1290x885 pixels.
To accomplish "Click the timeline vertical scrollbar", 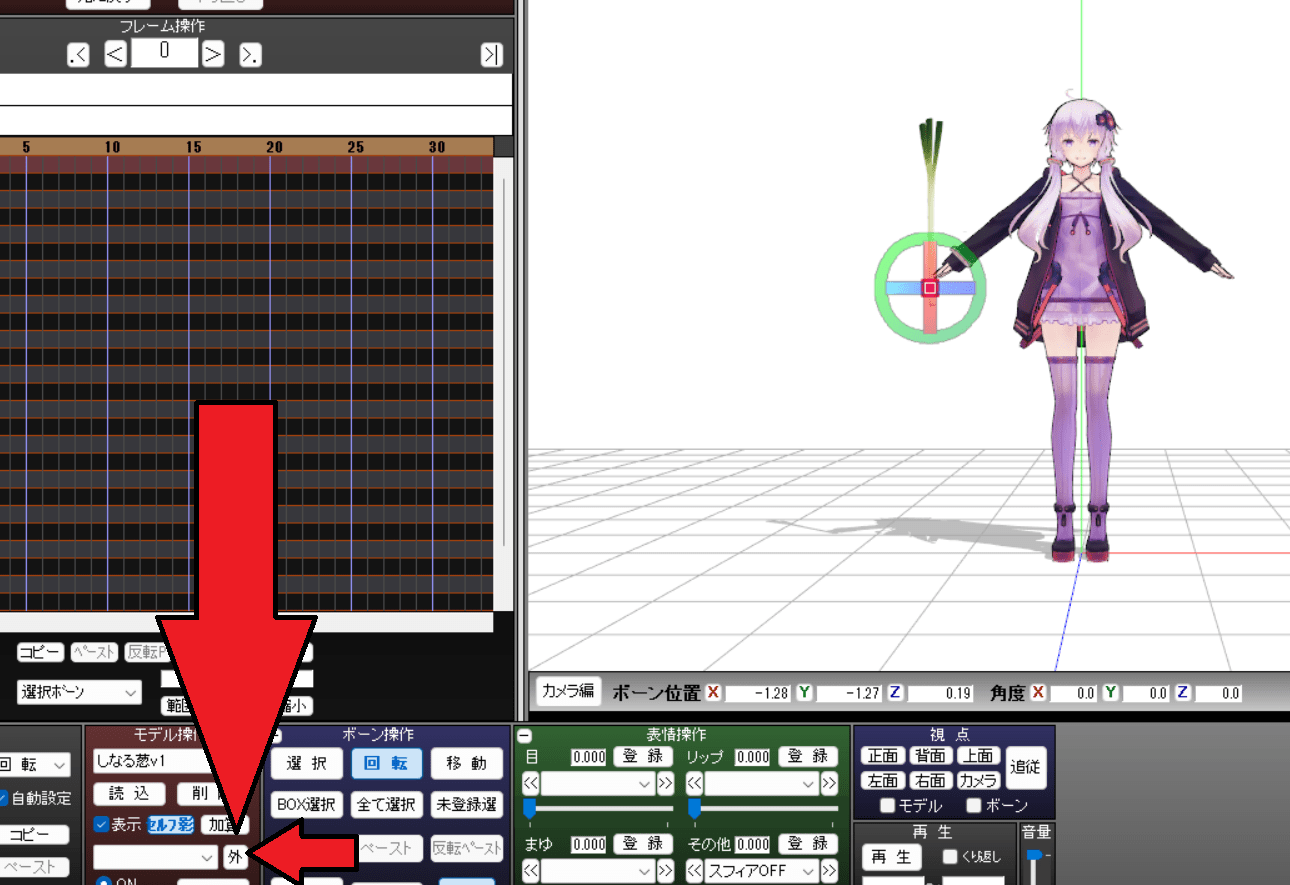I will [503, 360].
